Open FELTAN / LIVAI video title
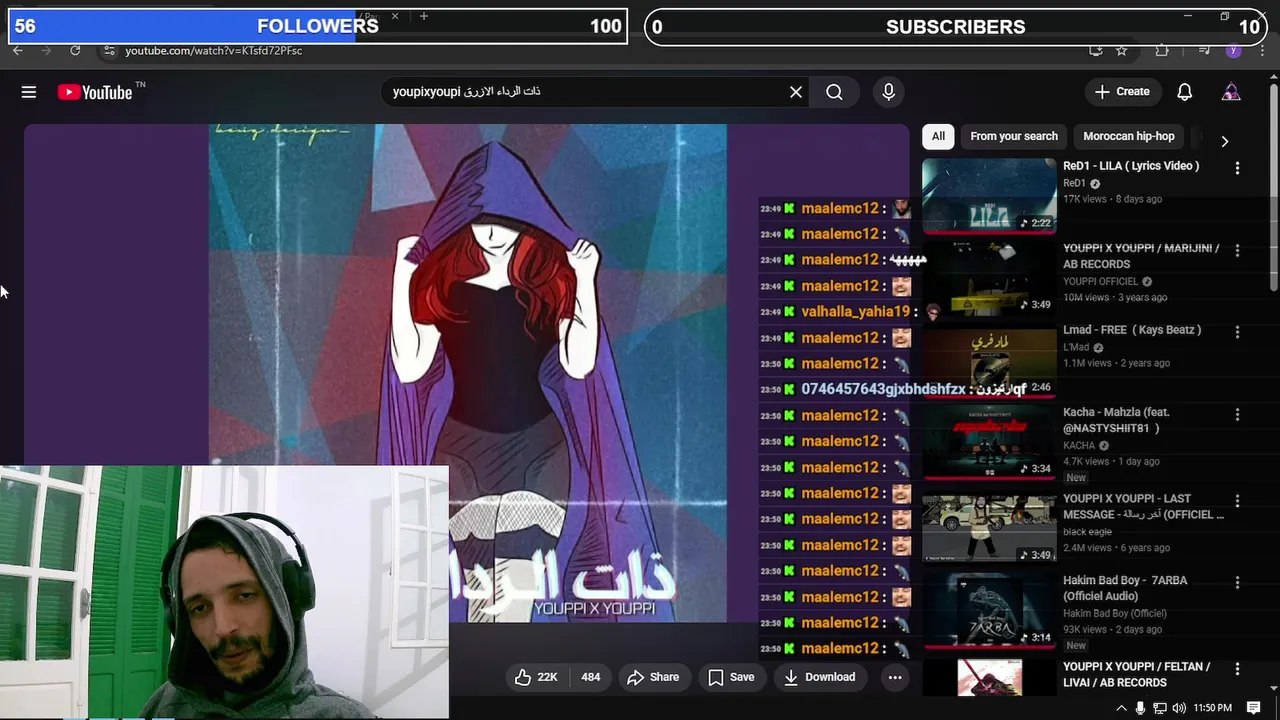This screenshot has width=1280, height=720. coord(1137,674)
